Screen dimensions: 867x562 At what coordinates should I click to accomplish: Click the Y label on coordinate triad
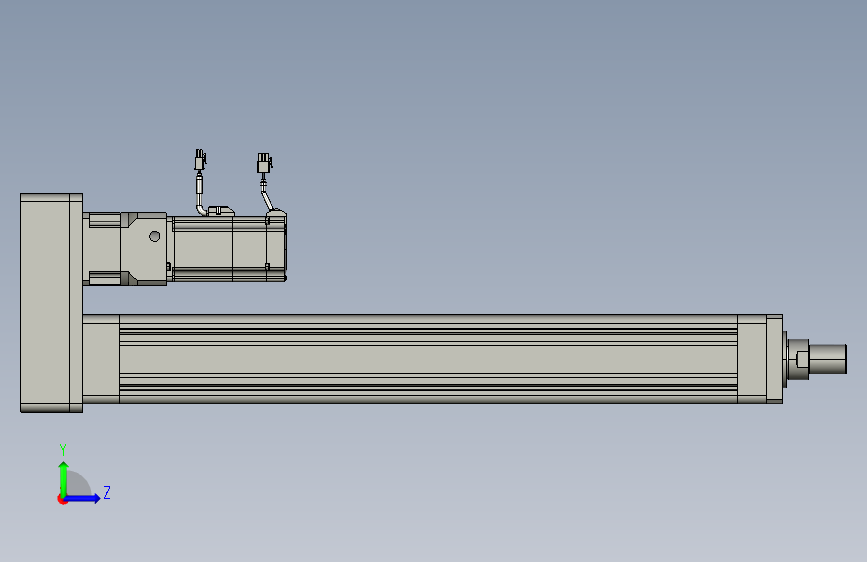point(63,449)
